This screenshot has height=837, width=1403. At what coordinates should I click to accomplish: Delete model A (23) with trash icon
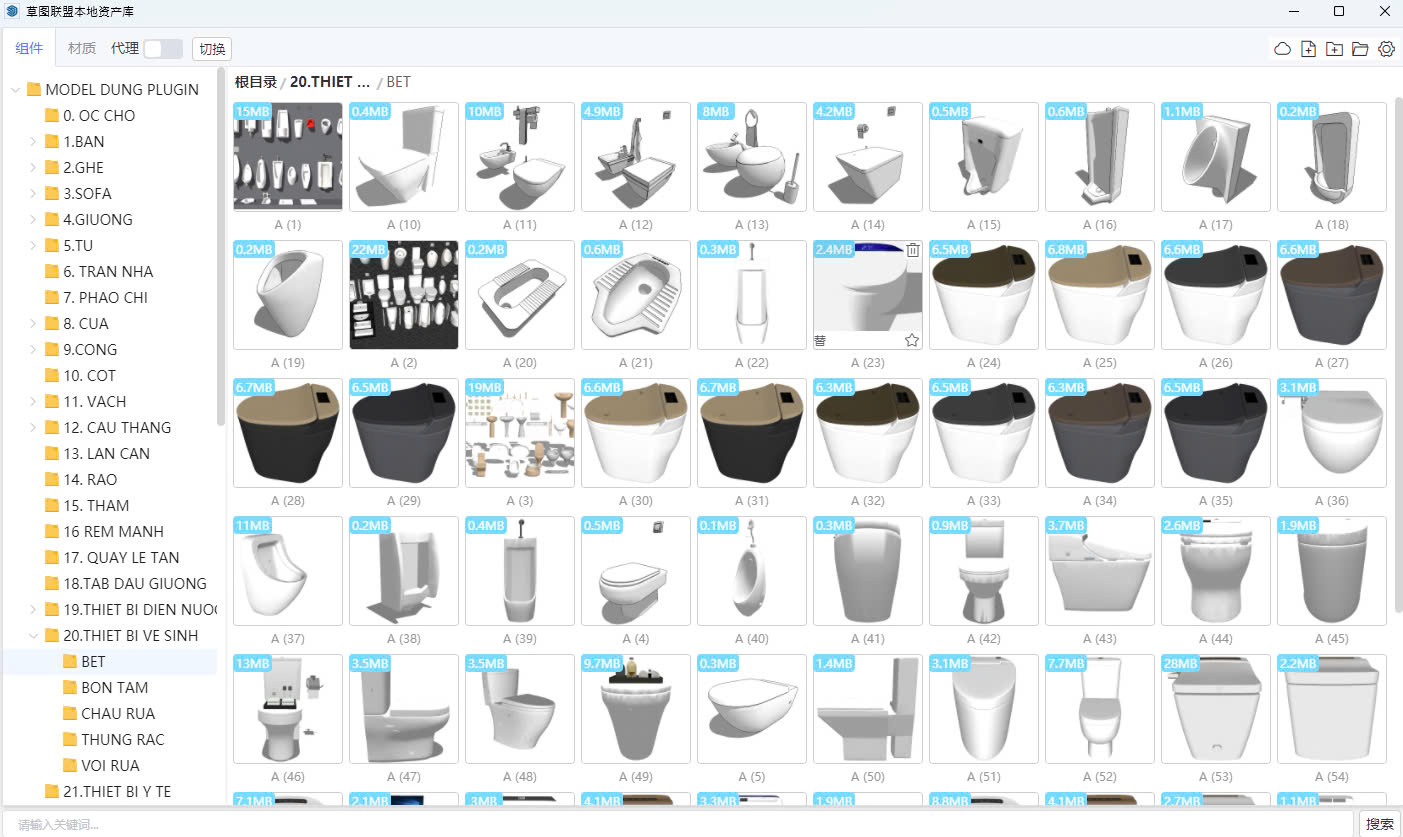(912, 251)
